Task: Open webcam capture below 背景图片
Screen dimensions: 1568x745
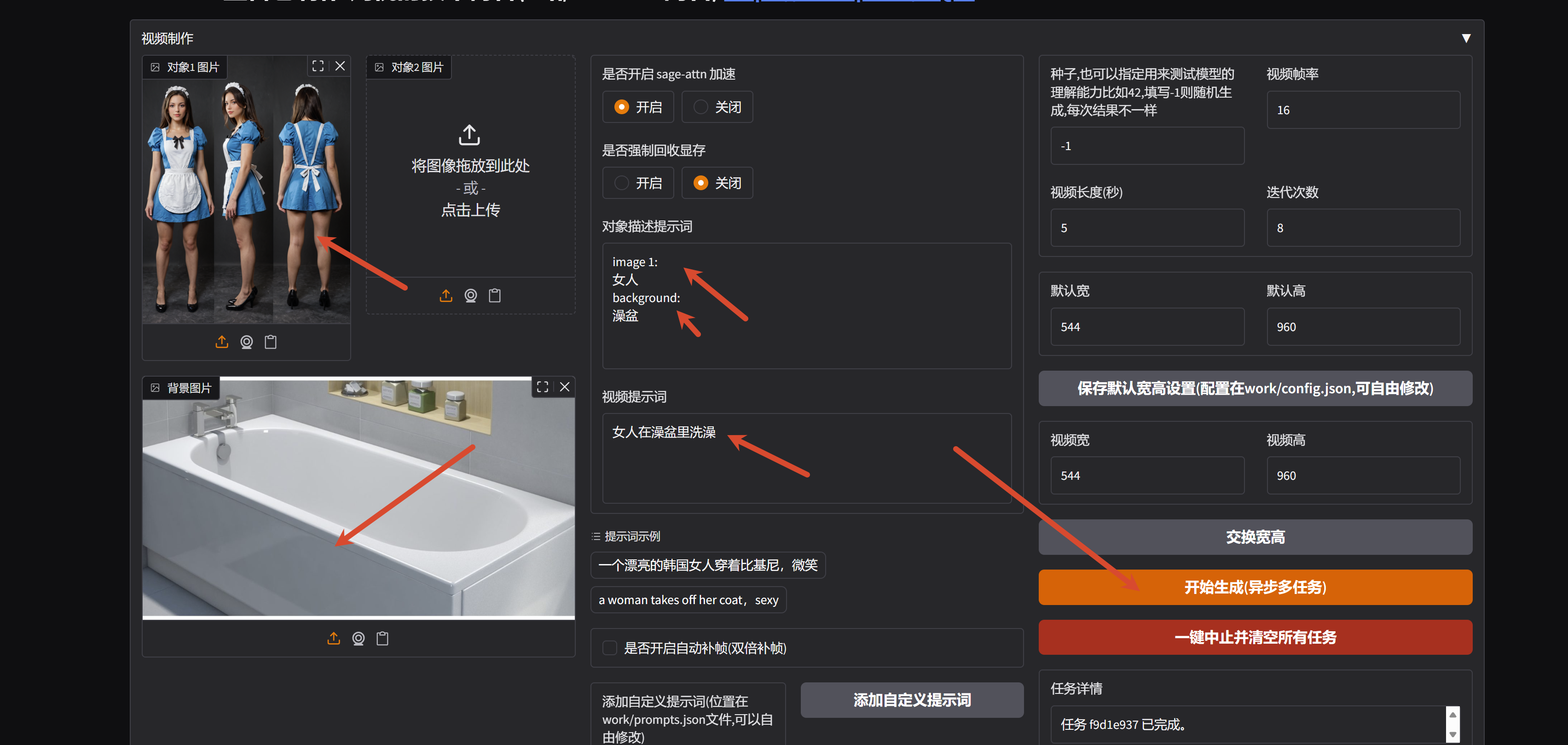Action: tap(359, 638)
